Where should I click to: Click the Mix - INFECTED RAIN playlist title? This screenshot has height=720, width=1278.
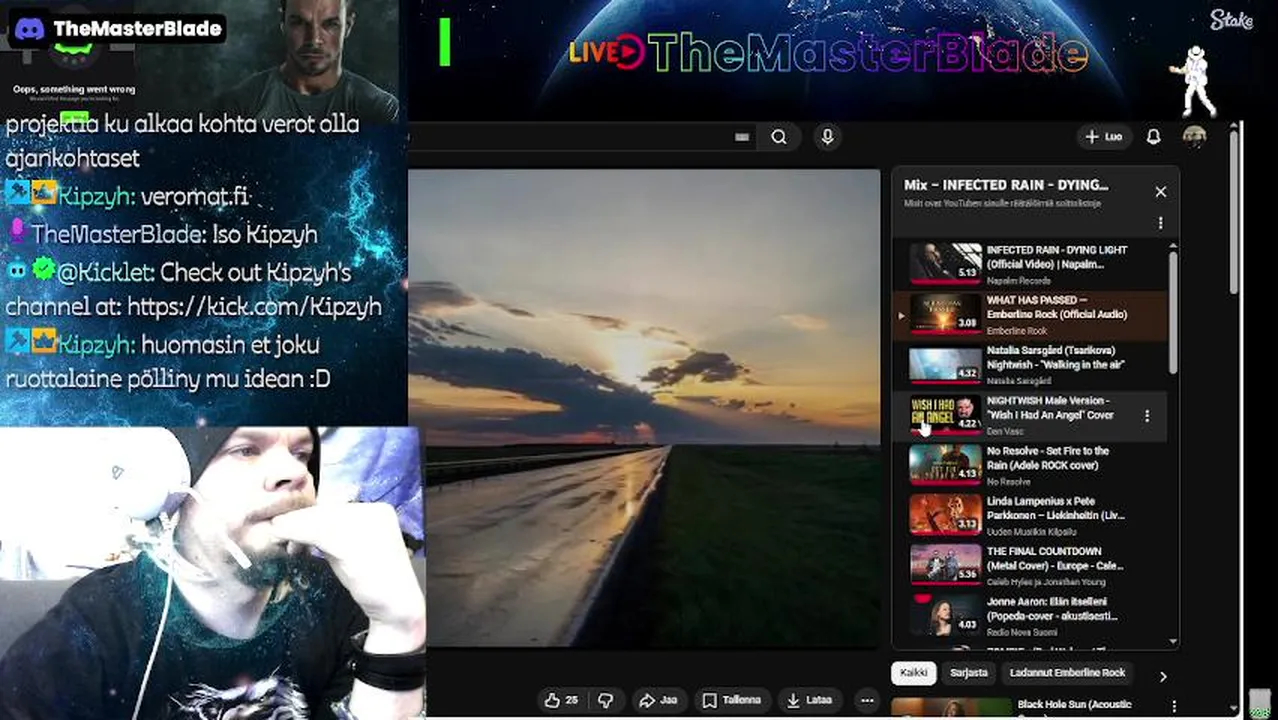click(1006, 185)
